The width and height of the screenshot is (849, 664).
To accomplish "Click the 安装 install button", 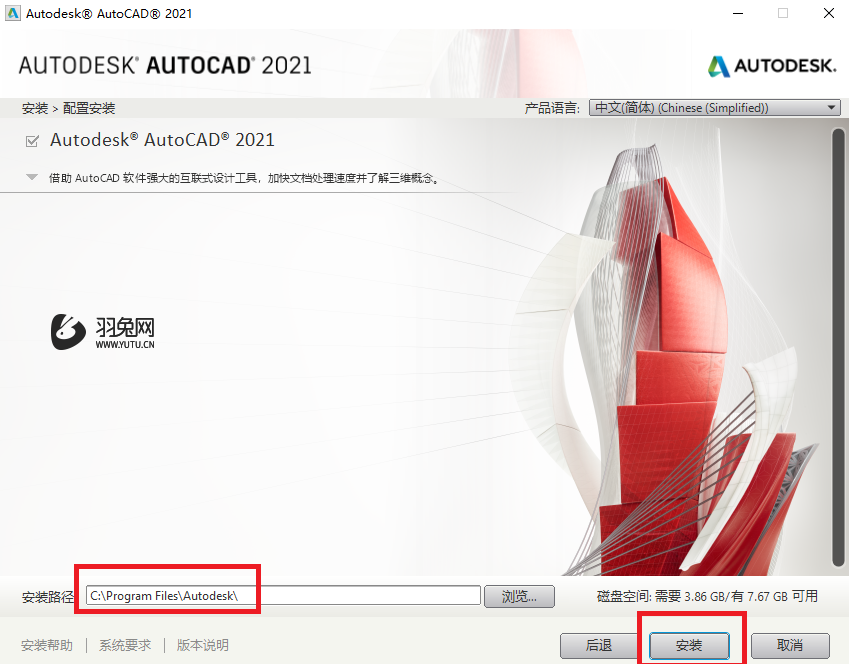I will pos(688,646).
